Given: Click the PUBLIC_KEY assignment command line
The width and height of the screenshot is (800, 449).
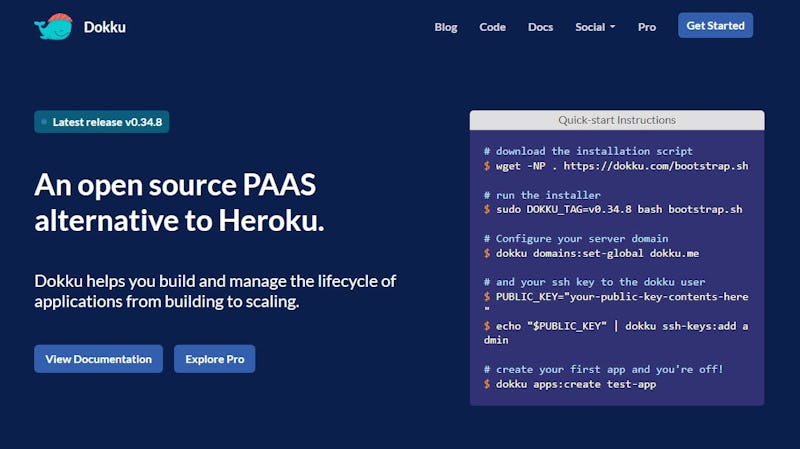Looking at the screenshot, I should pyautogui.click(x=616, y=297).
